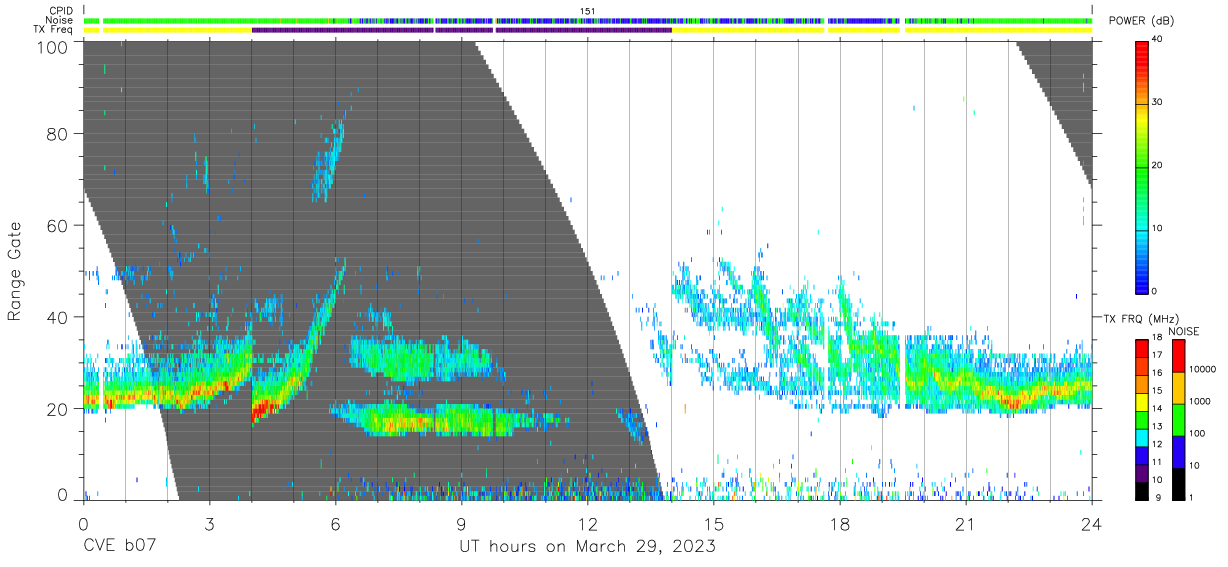Click the NOISE legend title

pos(1183,331)
